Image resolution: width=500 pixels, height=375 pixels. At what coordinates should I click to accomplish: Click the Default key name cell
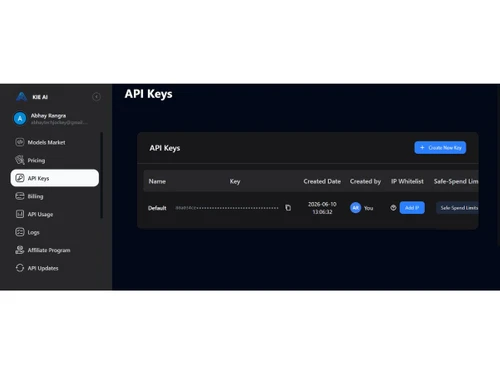point(157,208)
